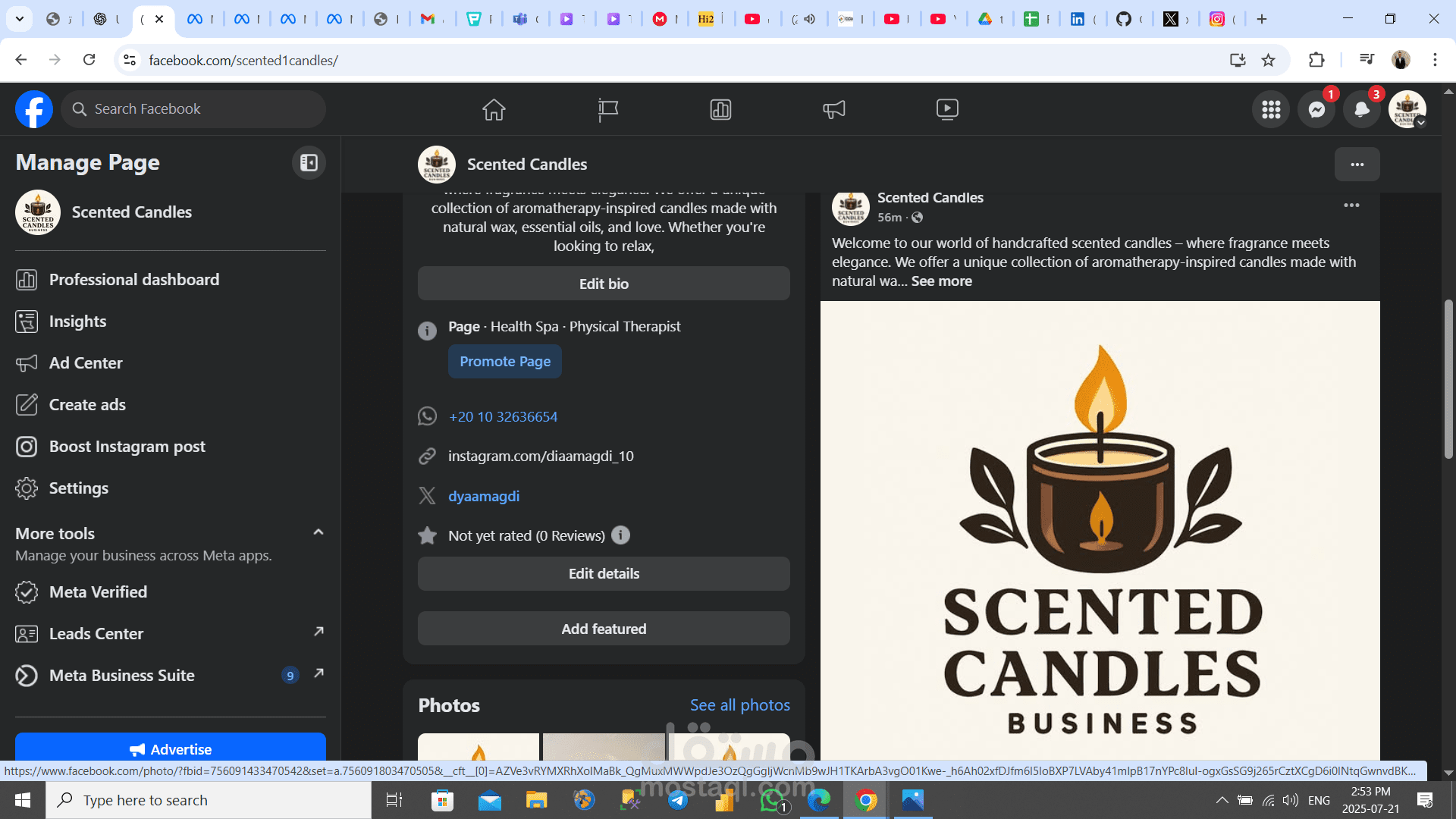Go back to previous page

coord(21,60)
